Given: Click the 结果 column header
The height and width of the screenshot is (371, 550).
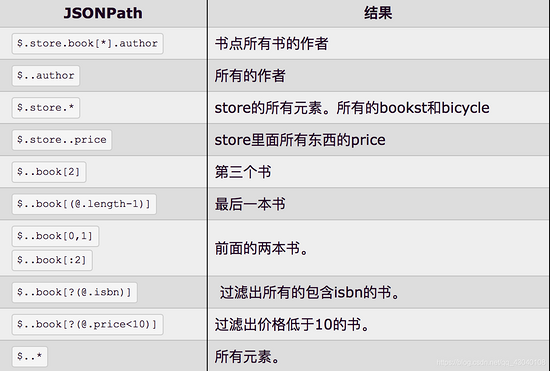Looking at the screenshot, I should pos(378,13).
